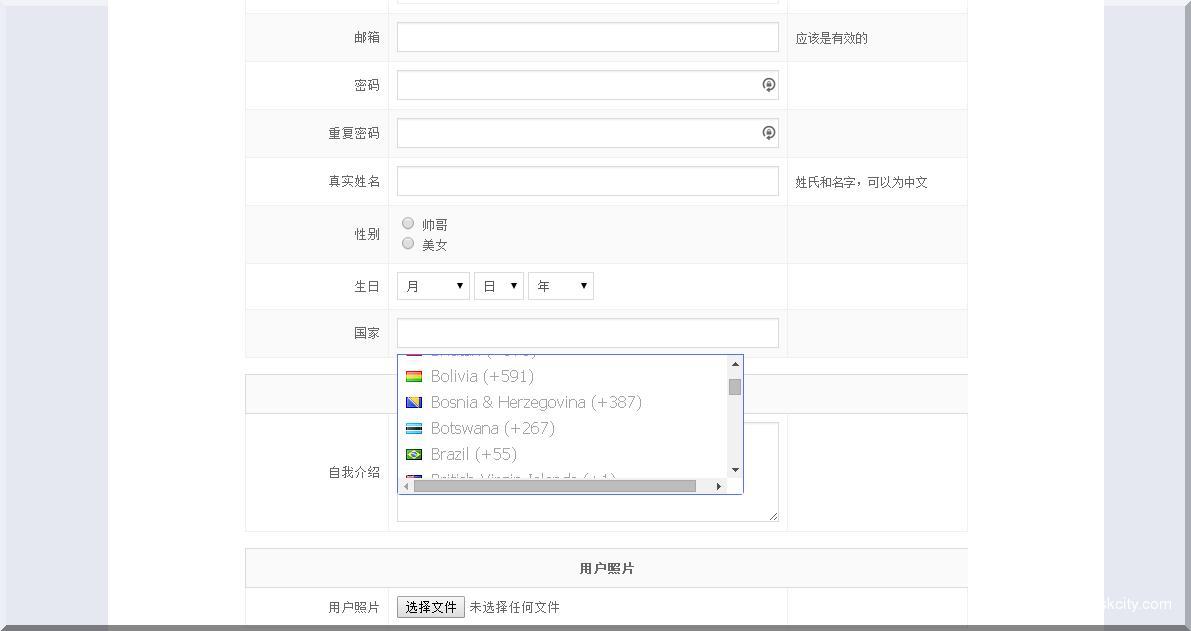The image size is (1191, 631).
Task: Click the country list scroll-down arrow
Action: click(x=735, y=470)
